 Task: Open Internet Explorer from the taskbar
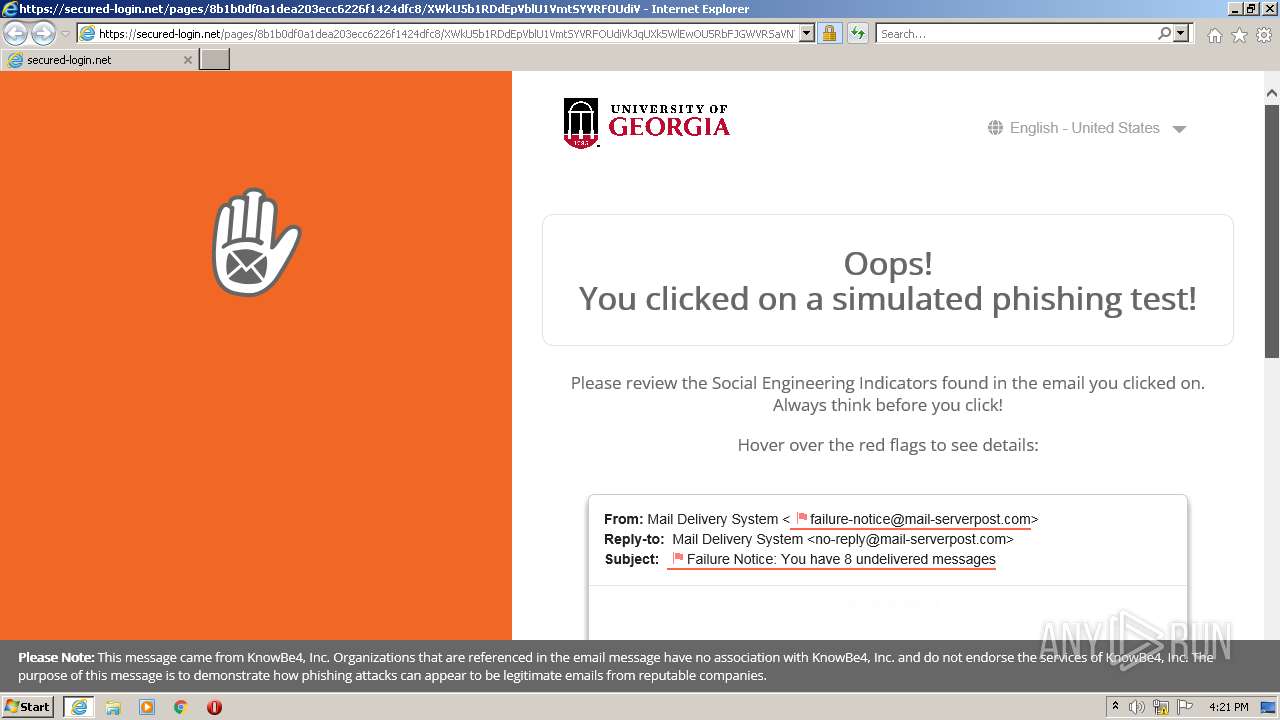(x=79, y=707)
